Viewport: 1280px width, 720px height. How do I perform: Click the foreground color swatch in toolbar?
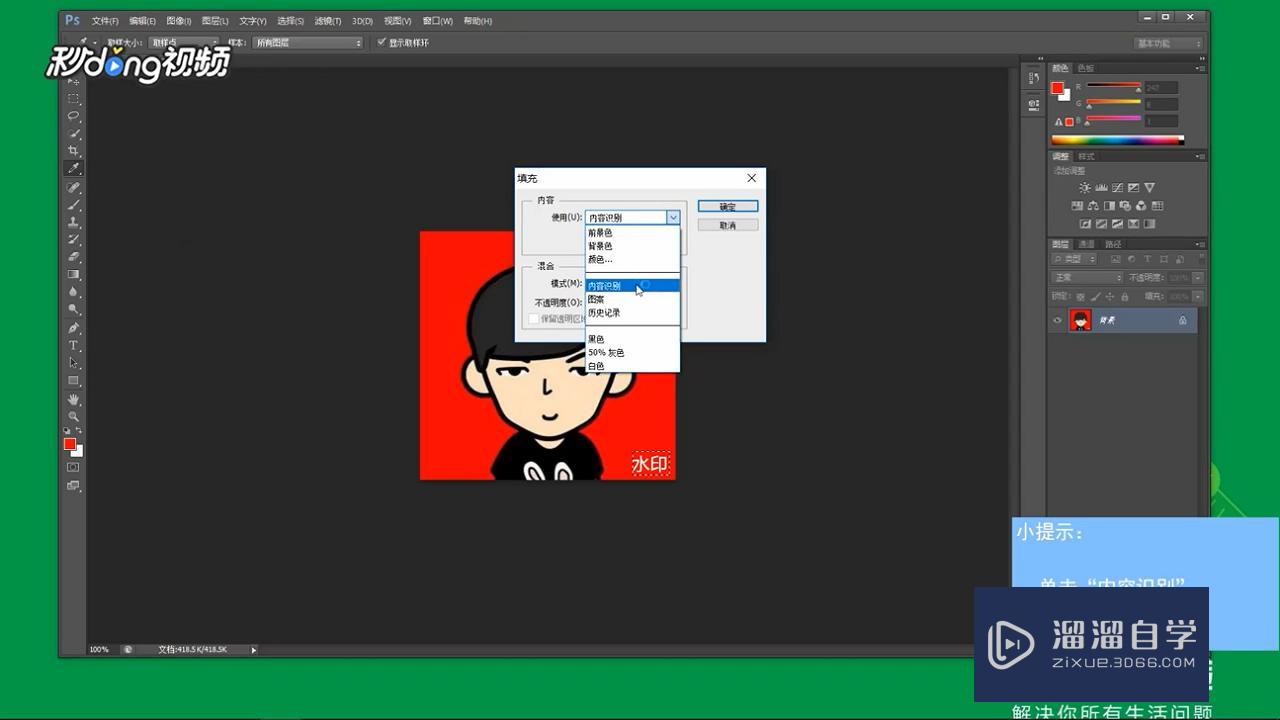(70, 444)
